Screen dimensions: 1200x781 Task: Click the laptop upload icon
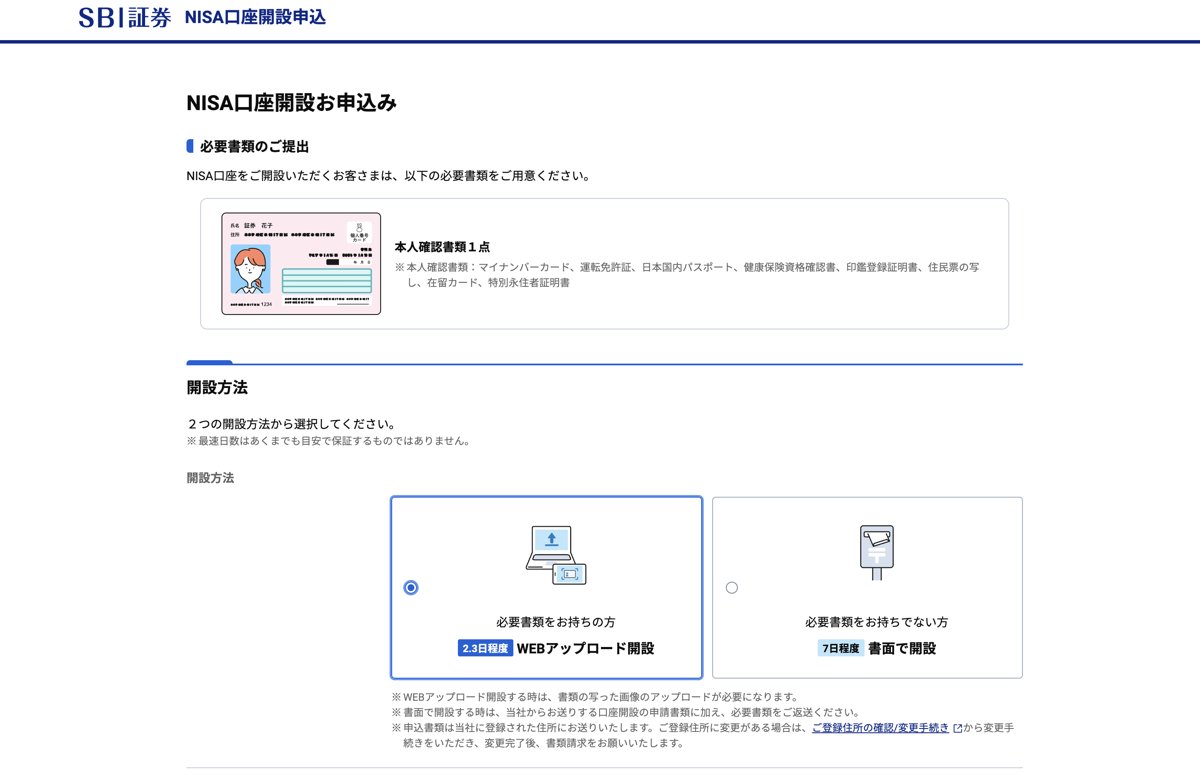tap(556, 555)
